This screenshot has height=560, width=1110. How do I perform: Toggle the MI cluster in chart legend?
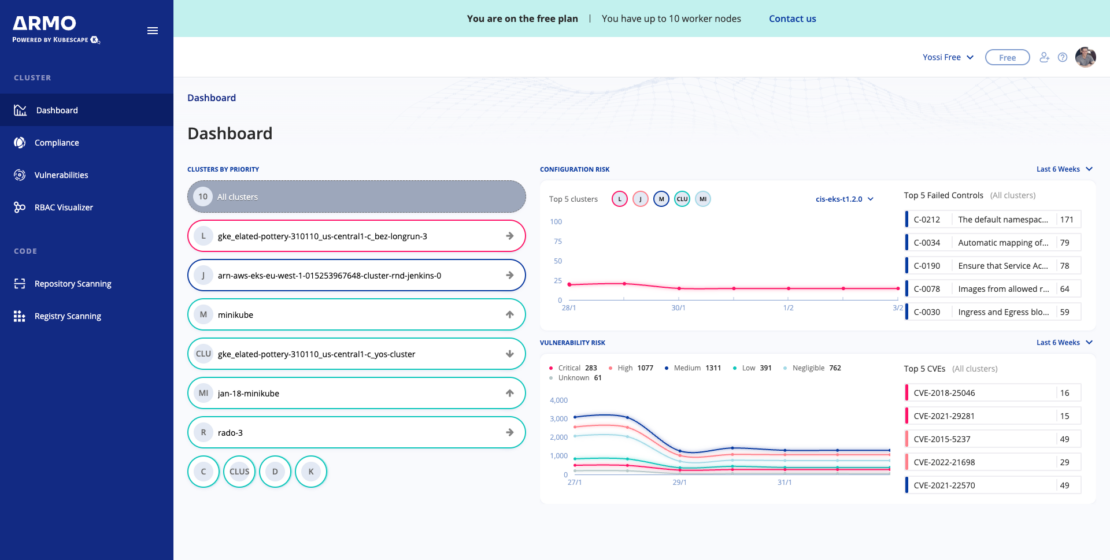point(703,199)
